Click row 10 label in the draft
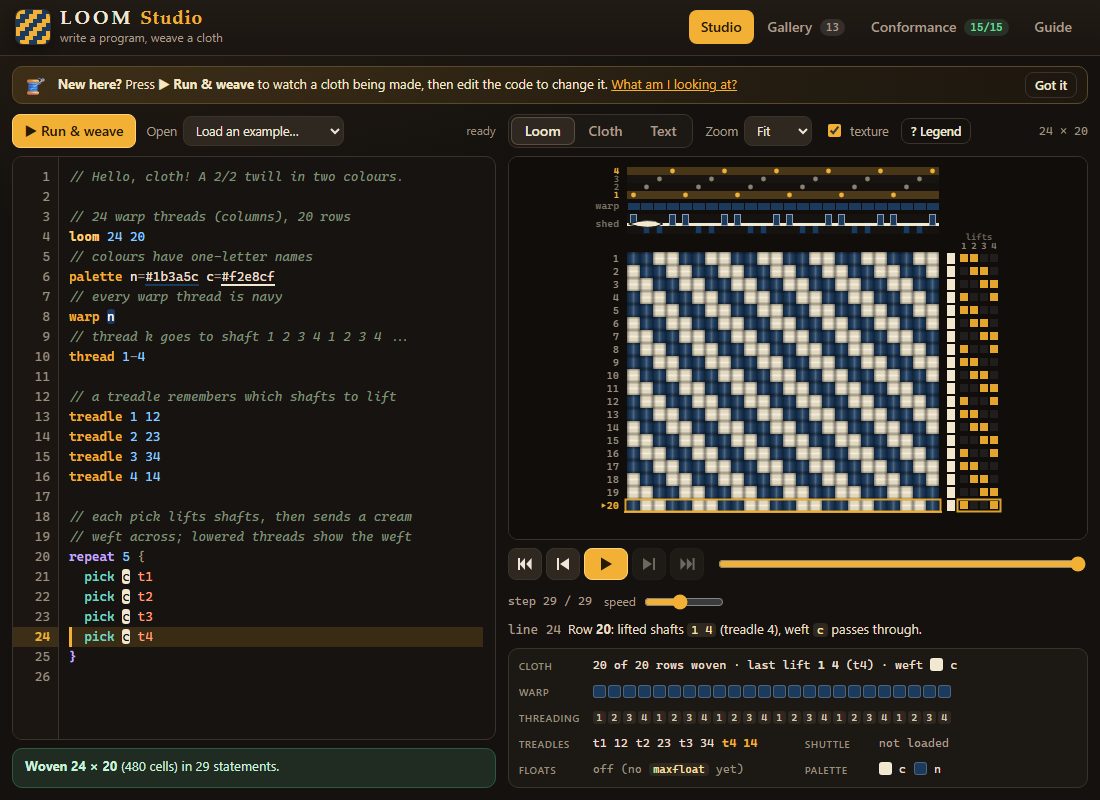1100x800 pixels. (612, 375)
